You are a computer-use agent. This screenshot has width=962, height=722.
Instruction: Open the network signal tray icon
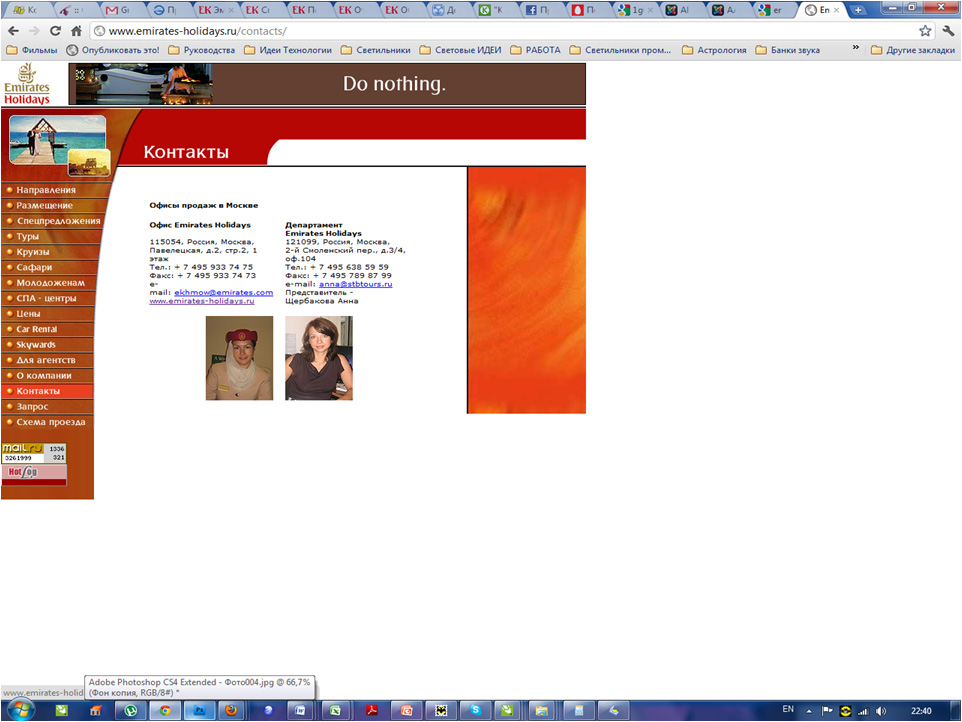pyautogui.click(x=863, y=711)
